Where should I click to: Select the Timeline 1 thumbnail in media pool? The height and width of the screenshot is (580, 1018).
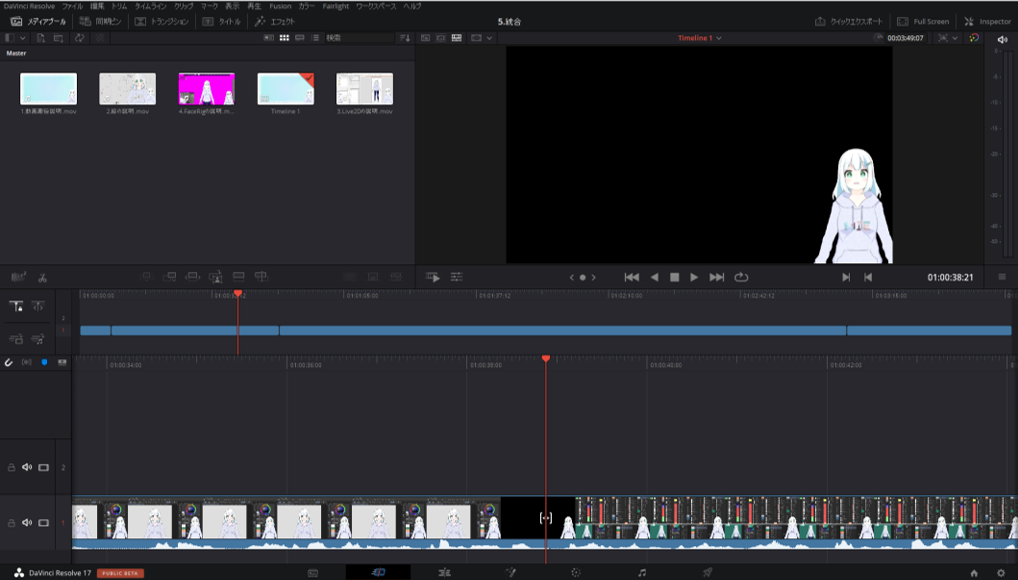point(286,88)
